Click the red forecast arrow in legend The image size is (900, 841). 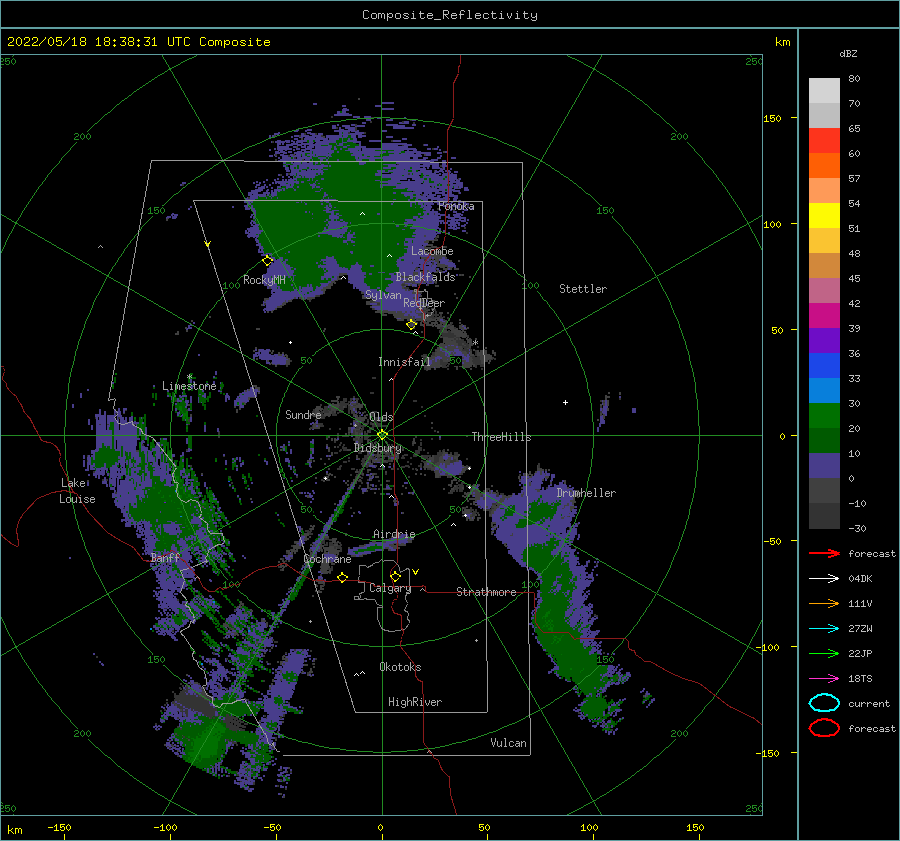(824, 553)
